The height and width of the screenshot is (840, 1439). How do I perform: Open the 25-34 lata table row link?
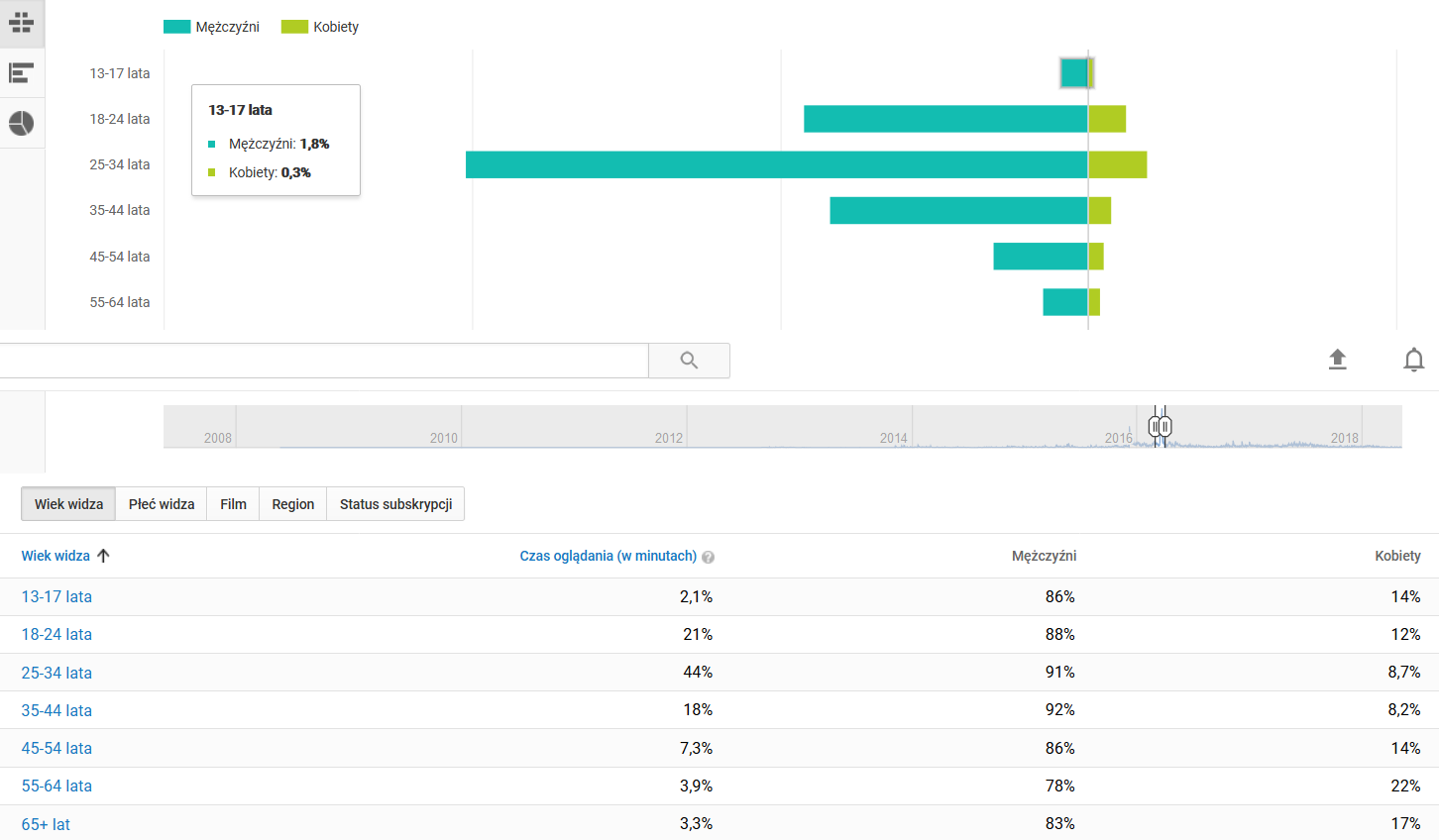[x=56, y=673]
